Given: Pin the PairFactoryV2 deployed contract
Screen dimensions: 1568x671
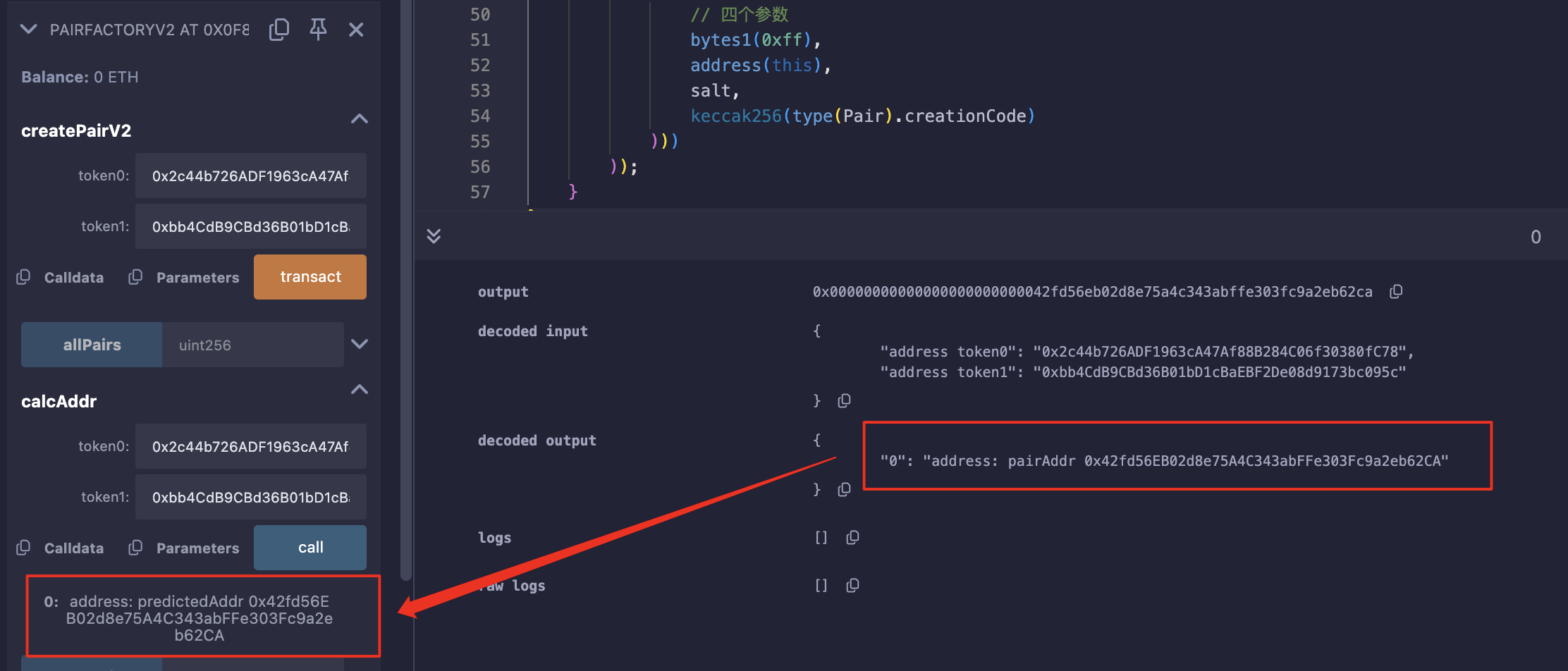Looking at the screenshot, I should click(318, 30).
